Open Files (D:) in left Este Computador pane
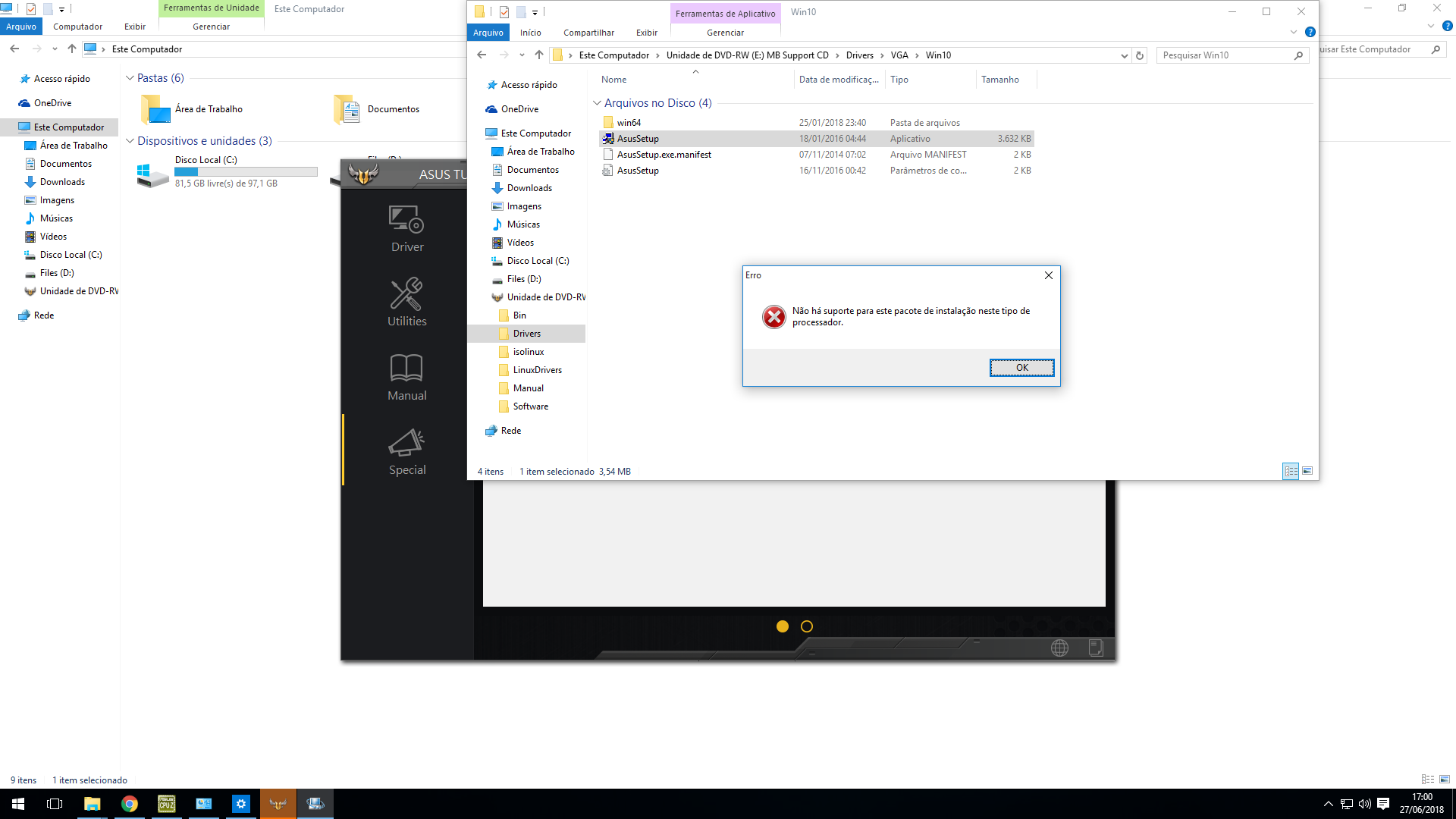This screenshot has width=1456, height=819. (x=57, y=273)
